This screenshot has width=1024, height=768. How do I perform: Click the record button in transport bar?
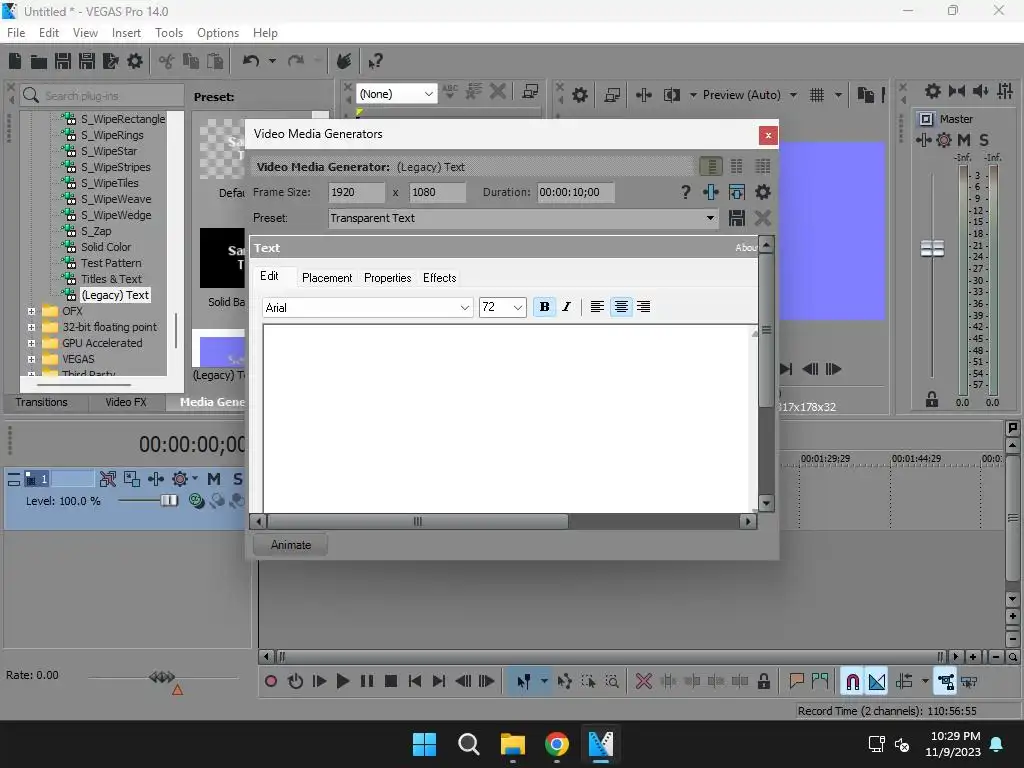pyautogui.click(x=271, y=682)
